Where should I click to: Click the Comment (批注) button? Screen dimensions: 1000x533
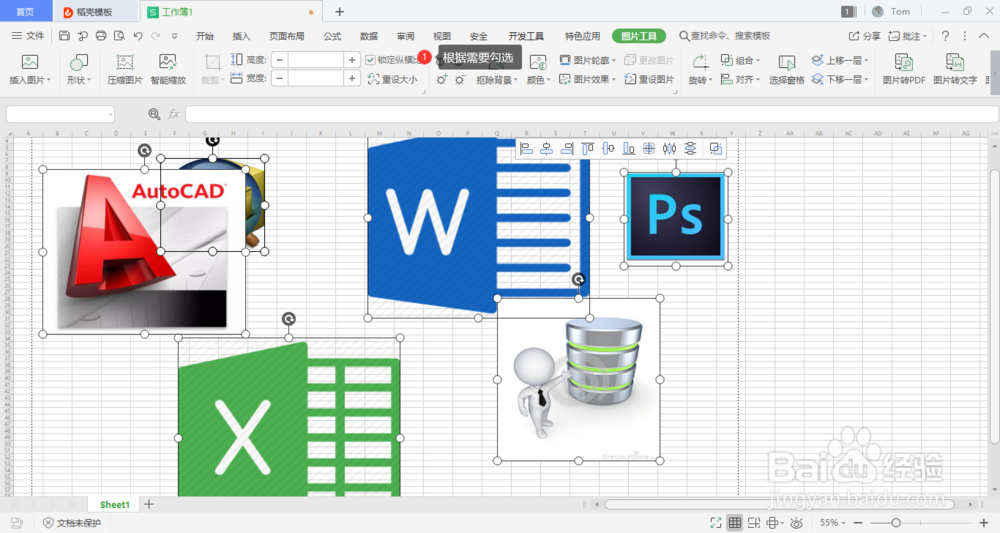(x=908, y=36)
